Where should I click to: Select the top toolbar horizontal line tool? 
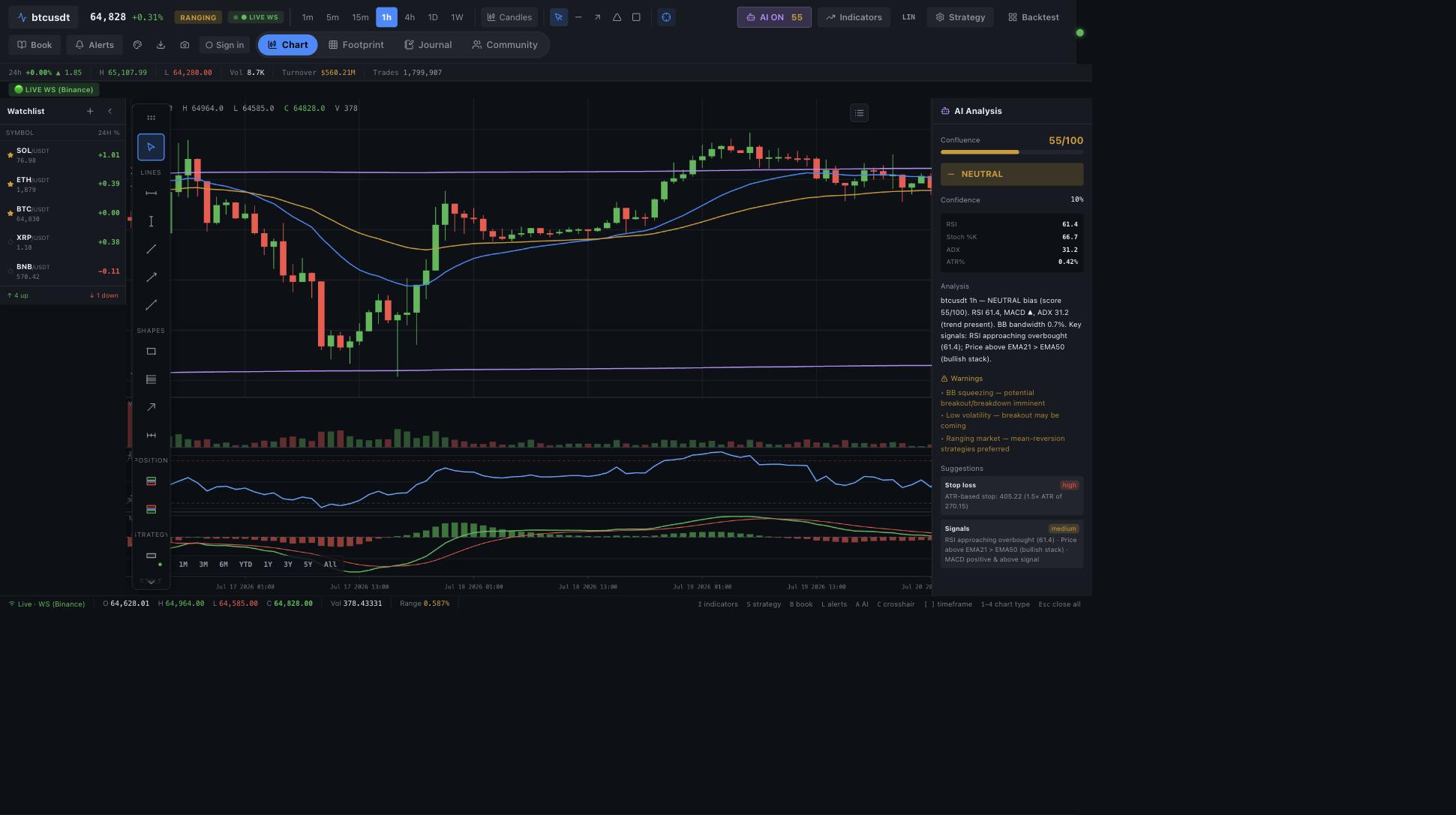point(578,17)
